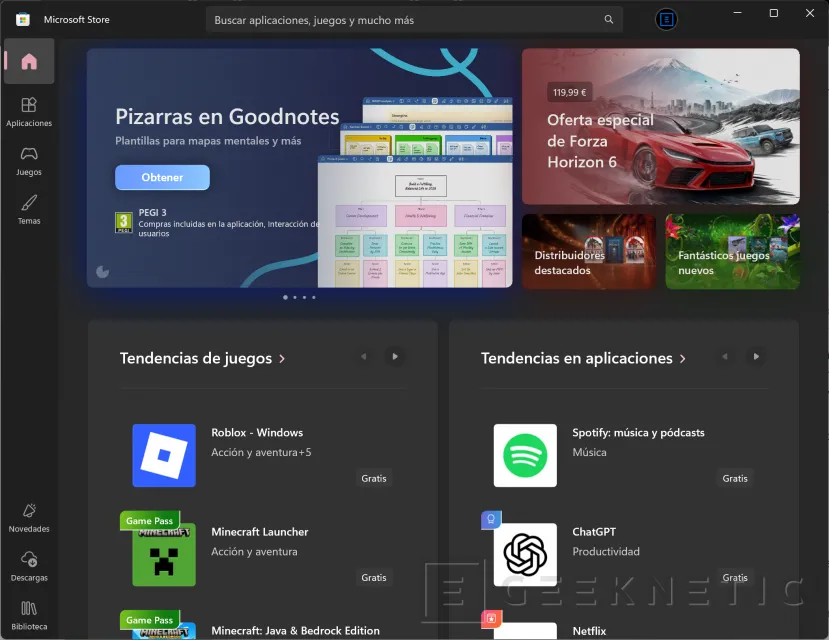Click Gratis price for ChatGPT
This screenshot has width=829, height=640.
735,578
